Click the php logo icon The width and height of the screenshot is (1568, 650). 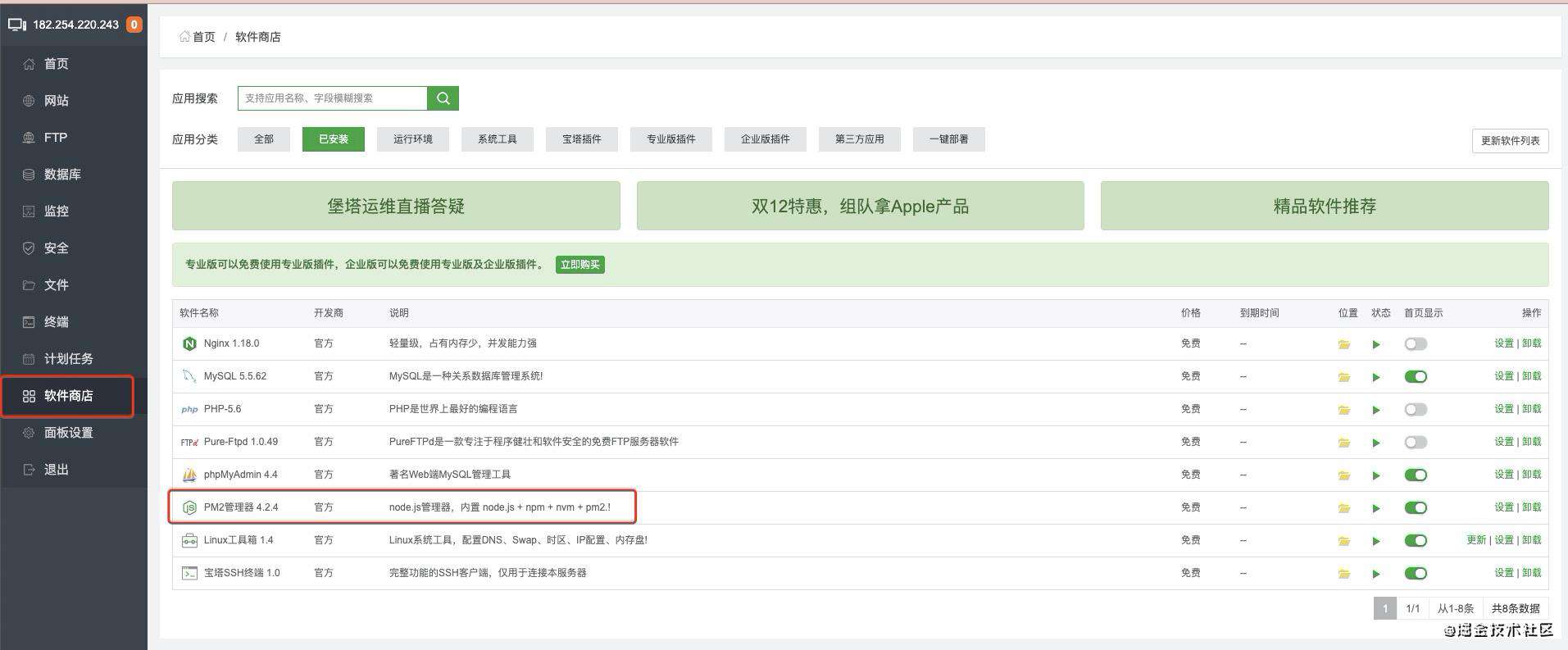tap(189, 409)
